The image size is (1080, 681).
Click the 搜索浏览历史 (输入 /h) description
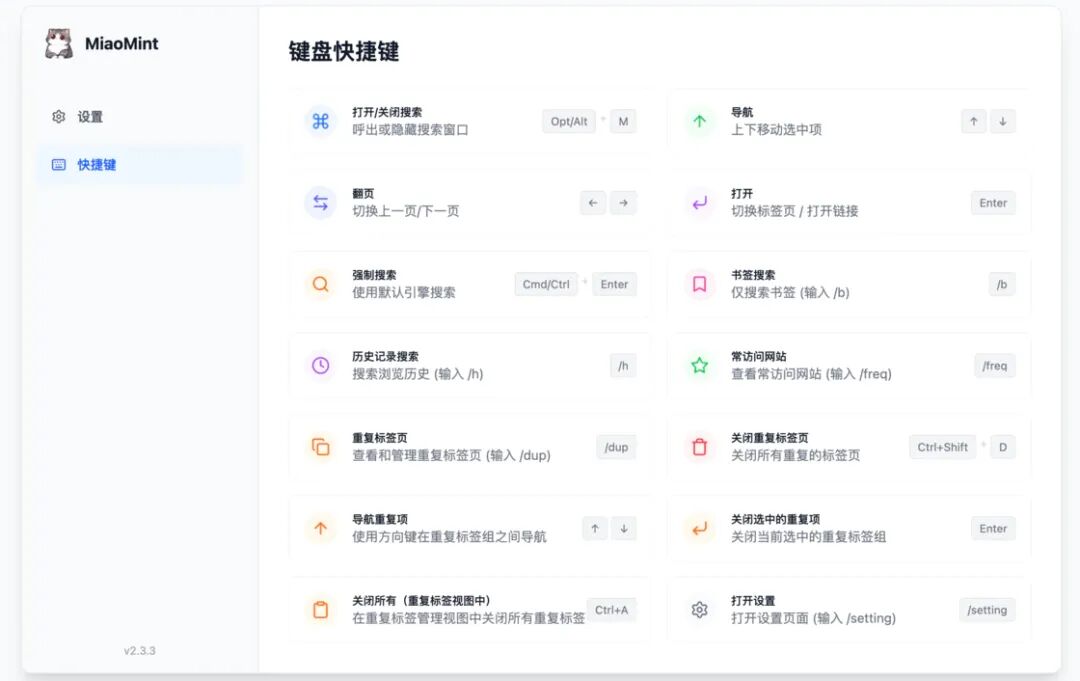point(417,373)
